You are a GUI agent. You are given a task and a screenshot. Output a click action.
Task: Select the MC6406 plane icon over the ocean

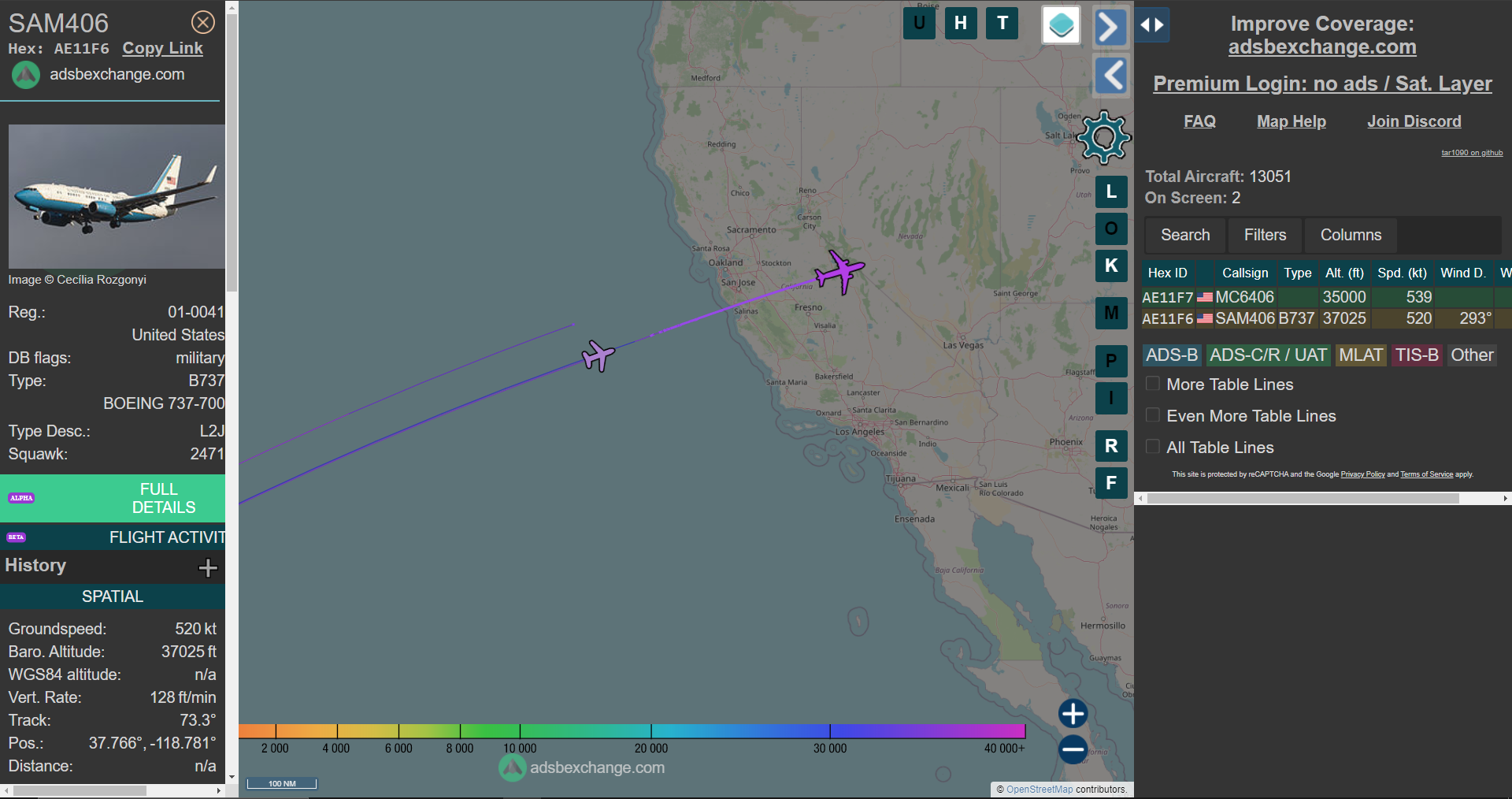coord(598,355)
